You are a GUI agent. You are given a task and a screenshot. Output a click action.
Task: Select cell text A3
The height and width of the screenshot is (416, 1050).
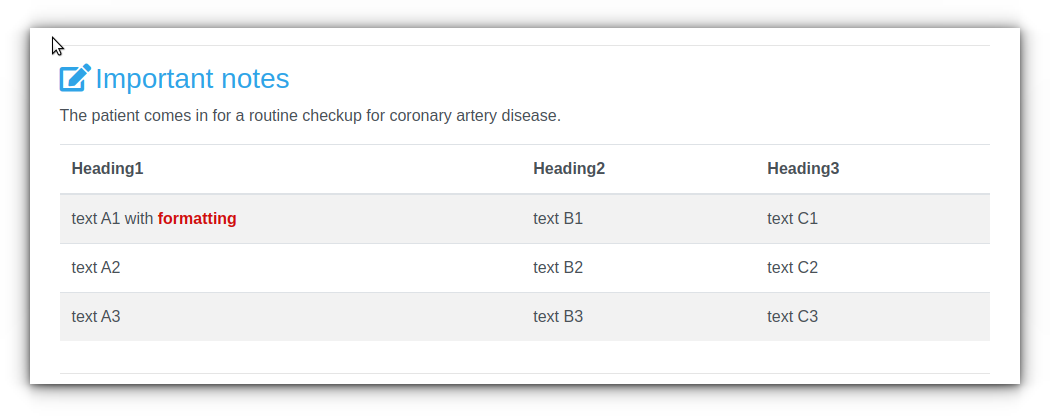[96, 317]
